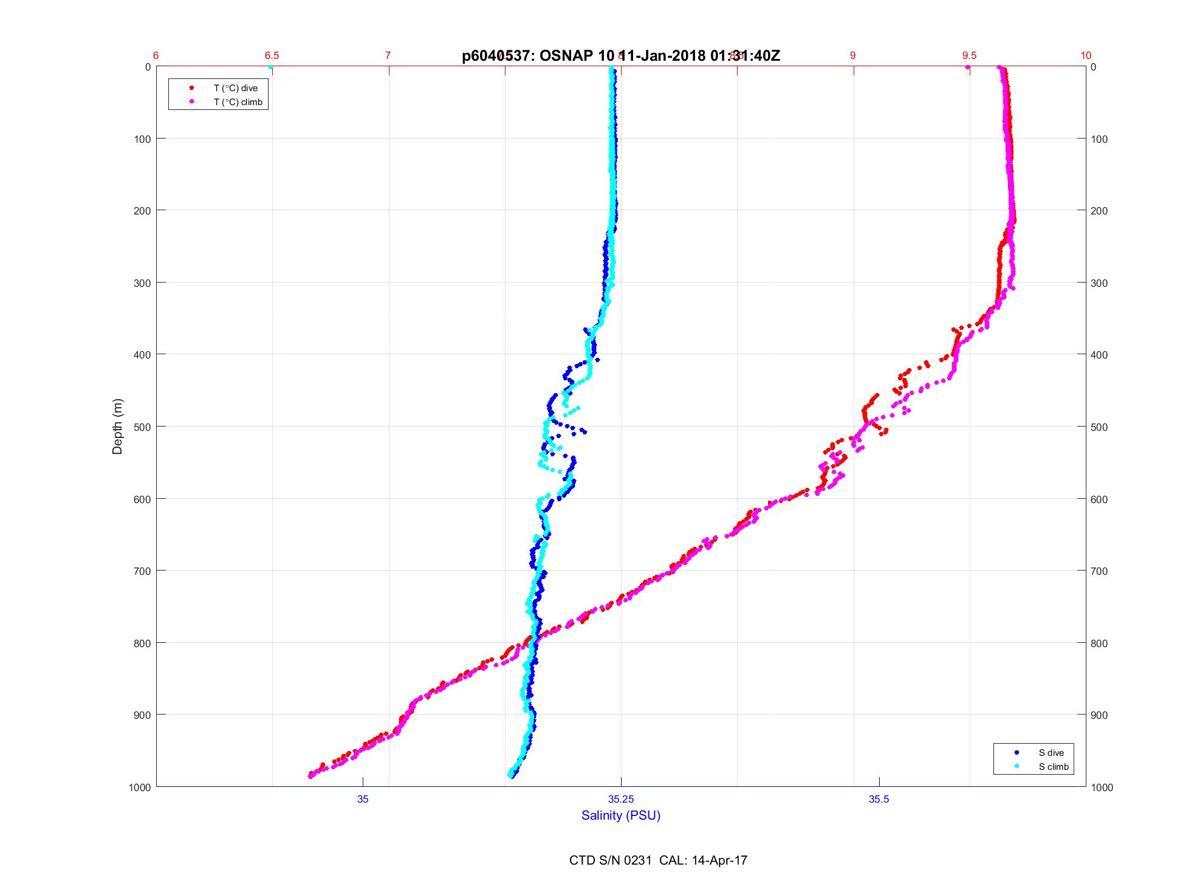
Task: Click the red '7' temperature tick label
Action: 388,56
